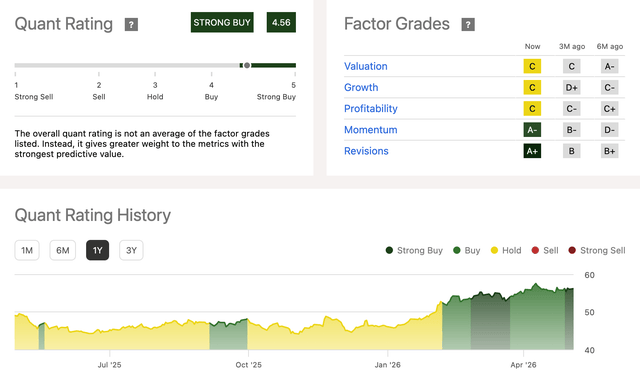The height and width of the screenshot is (382, 640).
Task: Click Momentum 3M ago grade B-
Action: (x=571, y=130)
